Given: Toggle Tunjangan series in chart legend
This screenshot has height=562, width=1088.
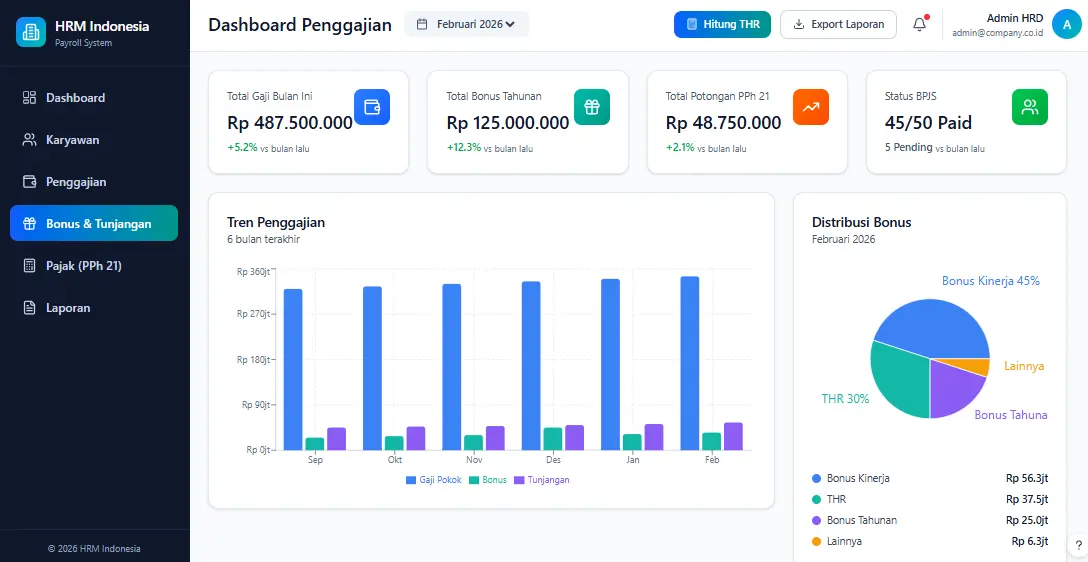Looking at the screenshot, I should pos(541,480).
